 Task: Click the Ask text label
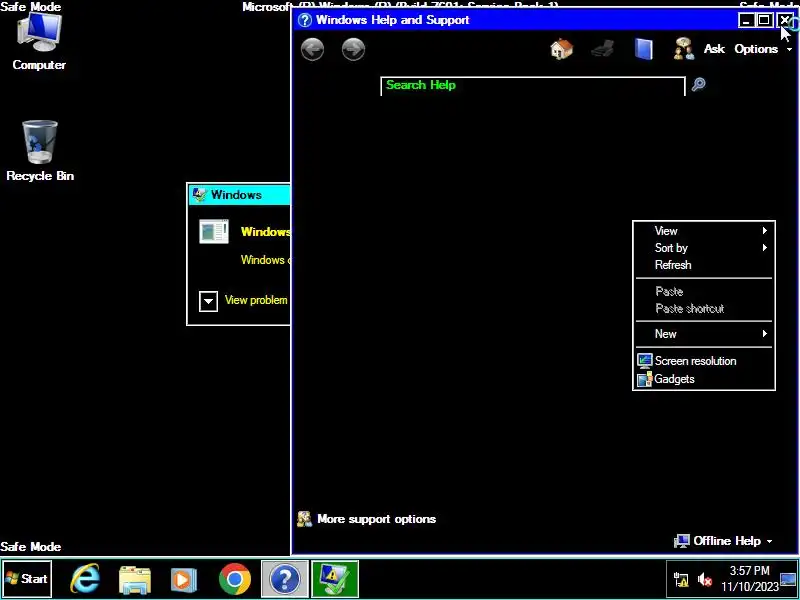[x=714, y=49]
